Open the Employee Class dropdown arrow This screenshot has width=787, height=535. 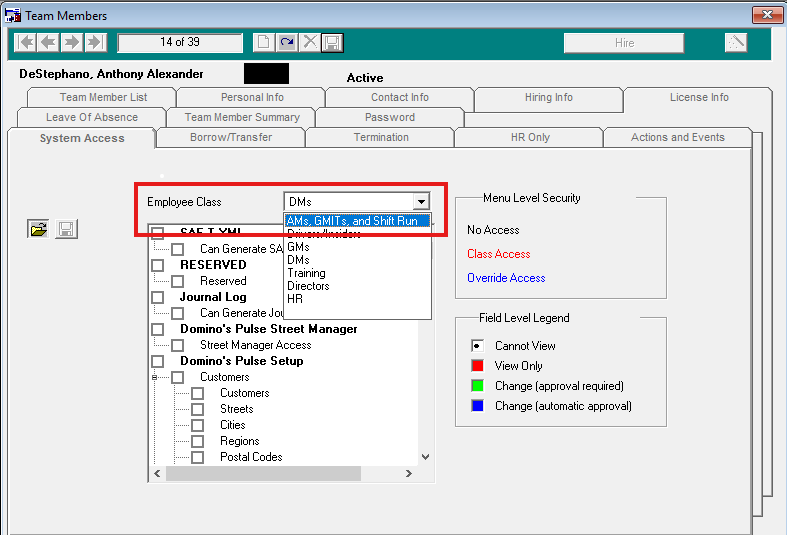(x=421, y=202)
